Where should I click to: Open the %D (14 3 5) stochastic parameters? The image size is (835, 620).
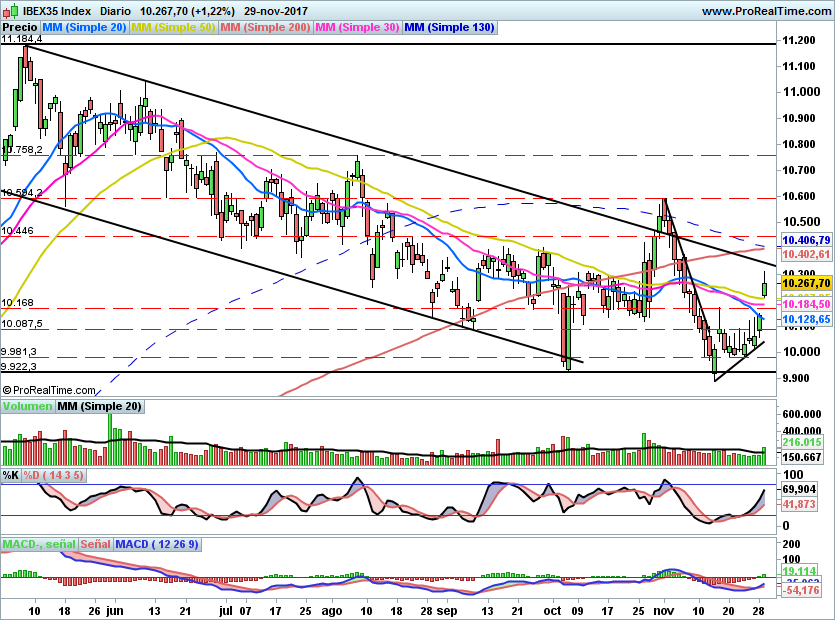[x=51, y=476]
